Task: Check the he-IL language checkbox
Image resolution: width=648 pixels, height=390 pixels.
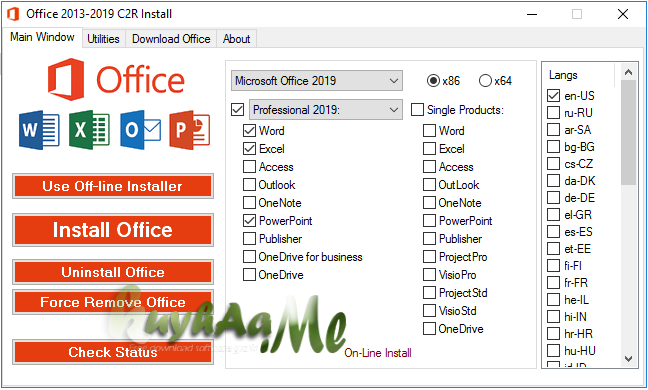Action: tap(553, 299)
